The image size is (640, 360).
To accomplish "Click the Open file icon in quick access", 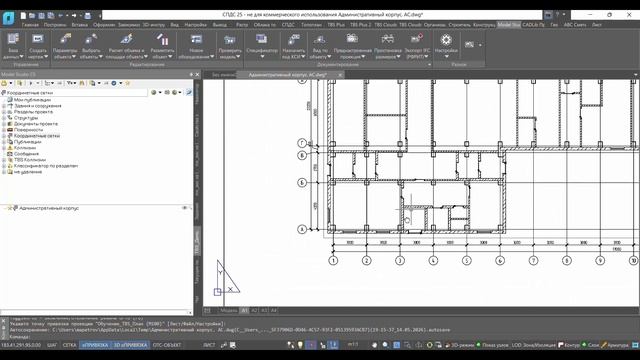I will [x=32, y=16].
